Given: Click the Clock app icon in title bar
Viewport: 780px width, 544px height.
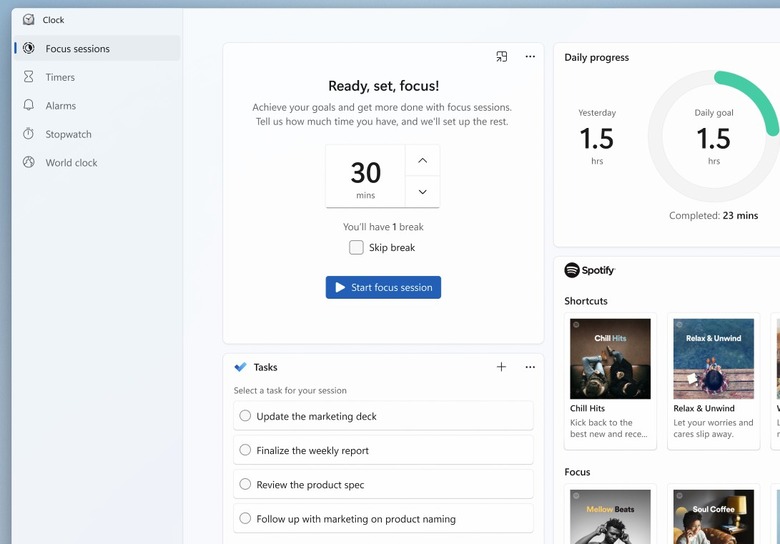Looking at the screenshot, I should point(29,19).
